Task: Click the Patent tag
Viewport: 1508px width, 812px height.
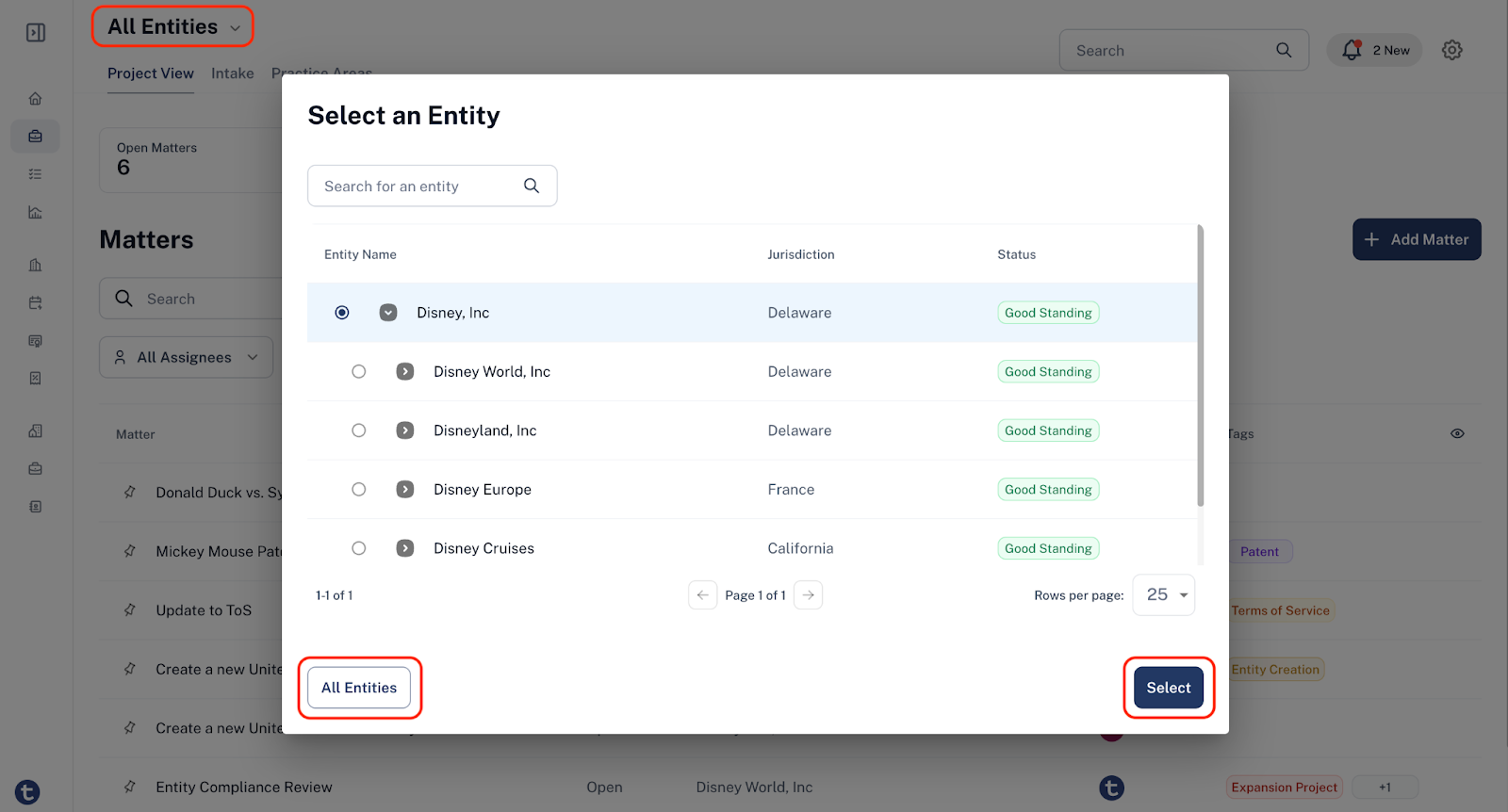Action: pos(1260,552)
